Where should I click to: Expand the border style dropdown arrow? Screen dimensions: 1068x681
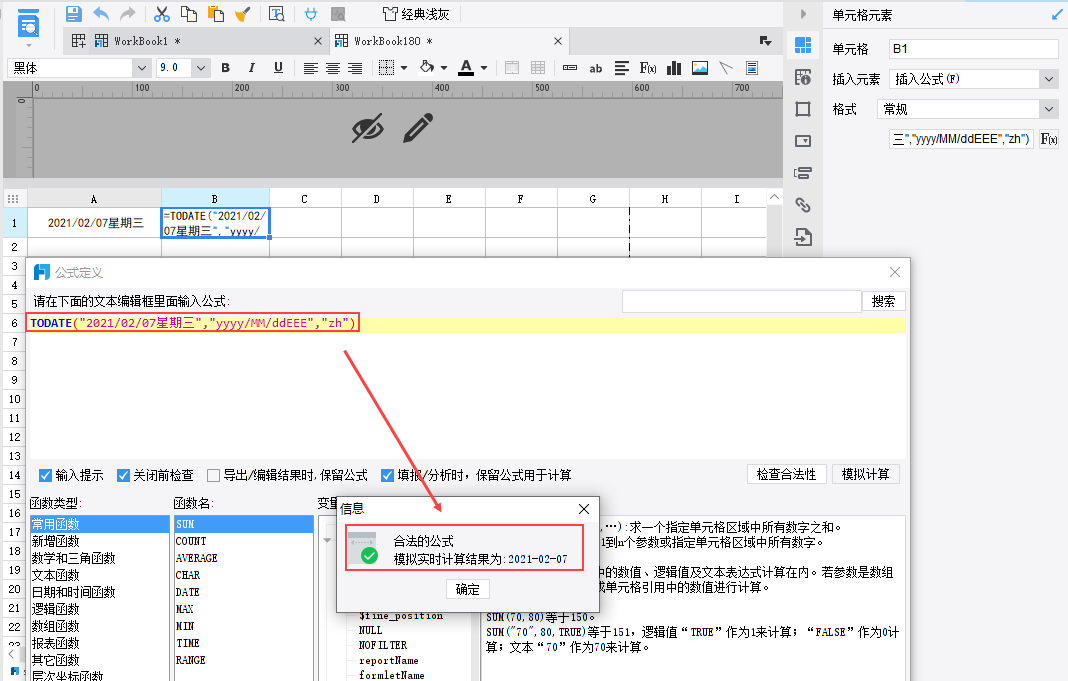(404, 68)
